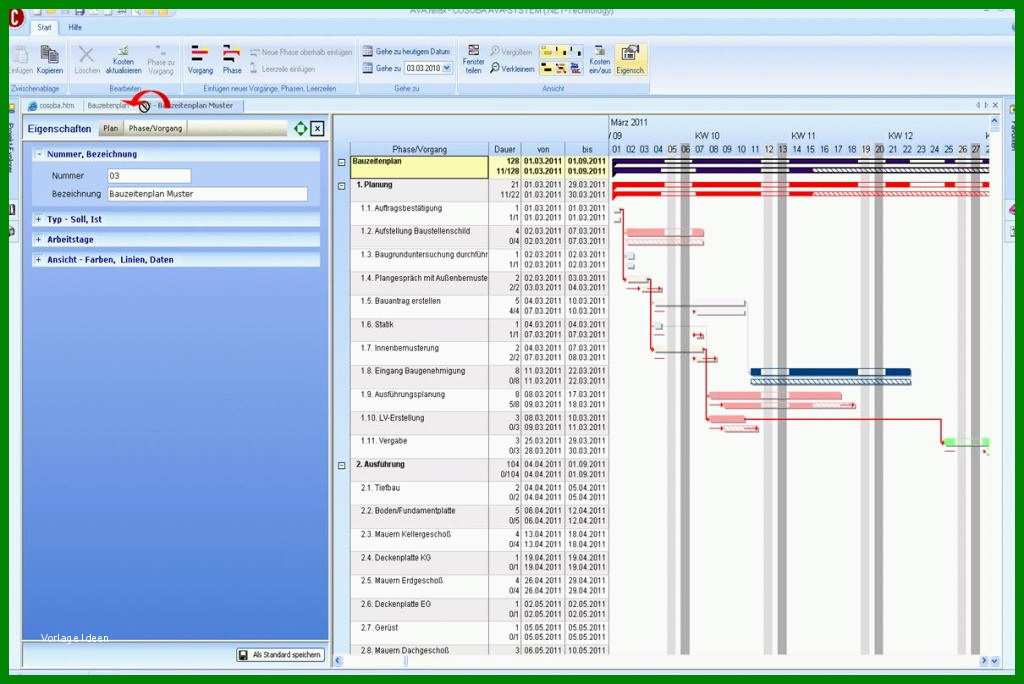Click the von column header
Viewport: 1024px width, 684px height.
click(x=543, y=149)
